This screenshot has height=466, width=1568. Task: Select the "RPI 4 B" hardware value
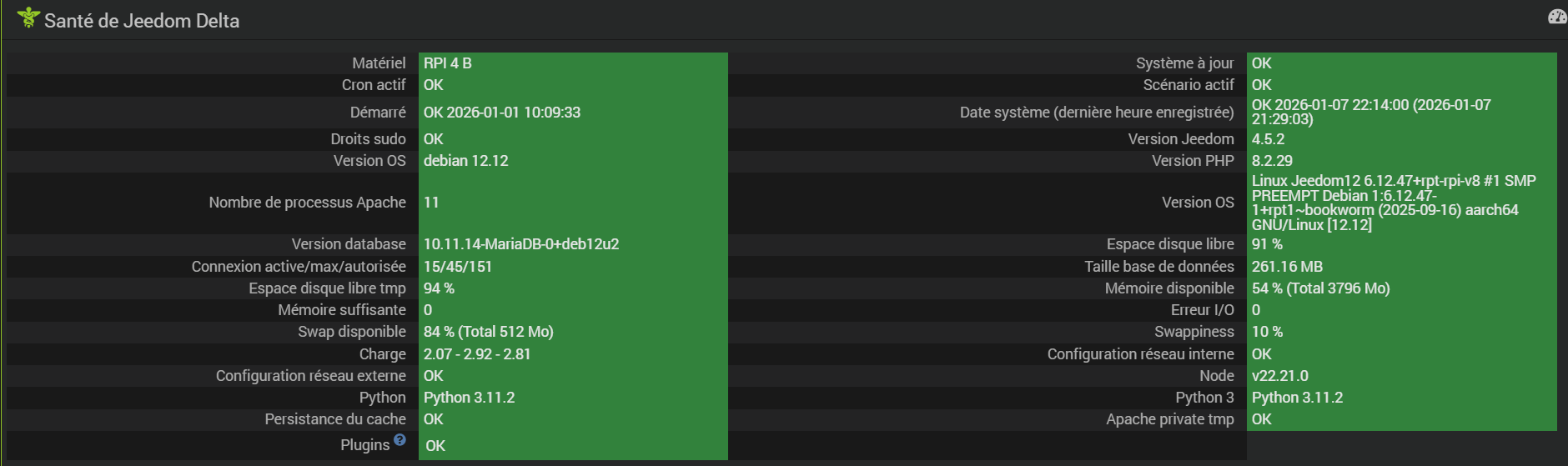click(448, 63)
